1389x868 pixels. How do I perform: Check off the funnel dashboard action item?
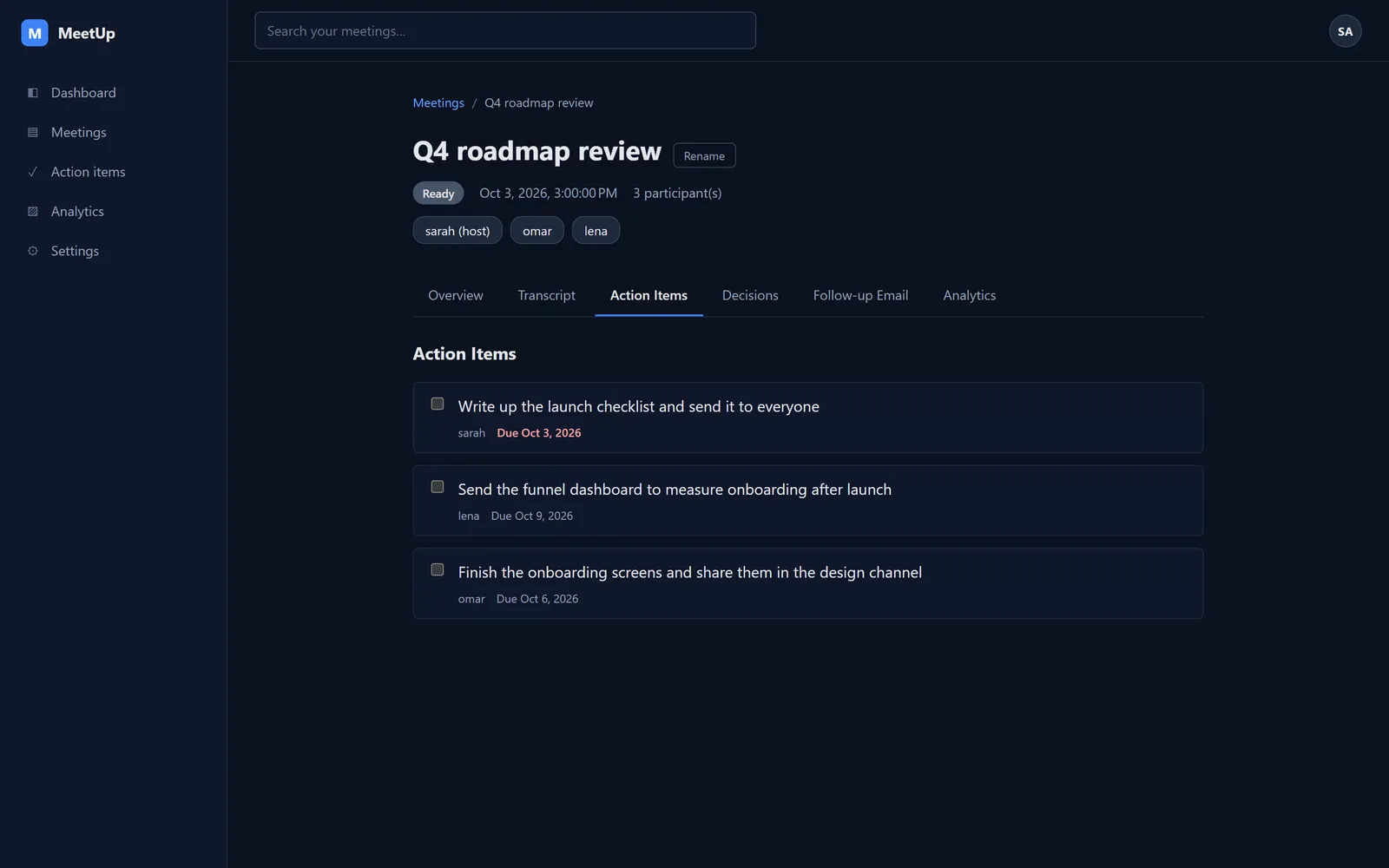tap(438, 487)
